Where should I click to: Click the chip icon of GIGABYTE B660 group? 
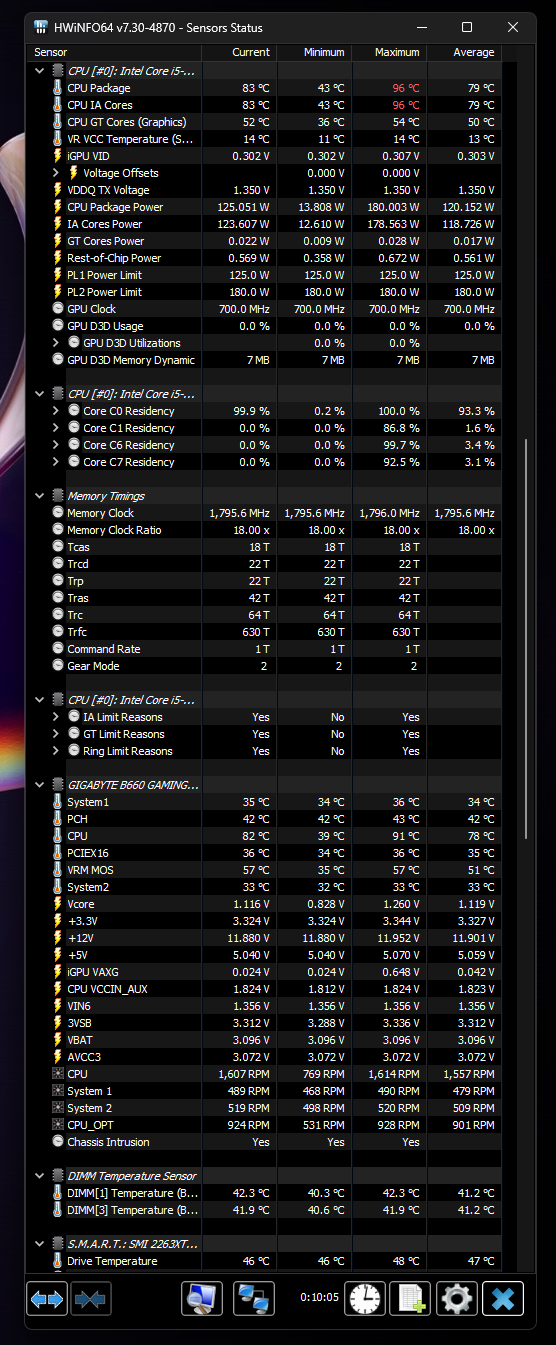coord(57,785)
